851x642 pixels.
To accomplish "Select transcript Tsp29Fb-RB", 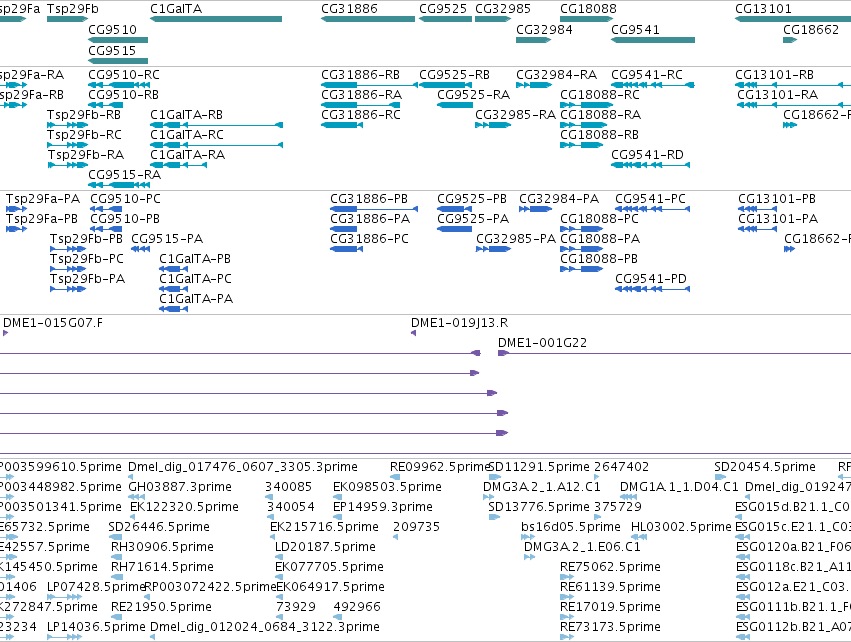I will [68, 125].
